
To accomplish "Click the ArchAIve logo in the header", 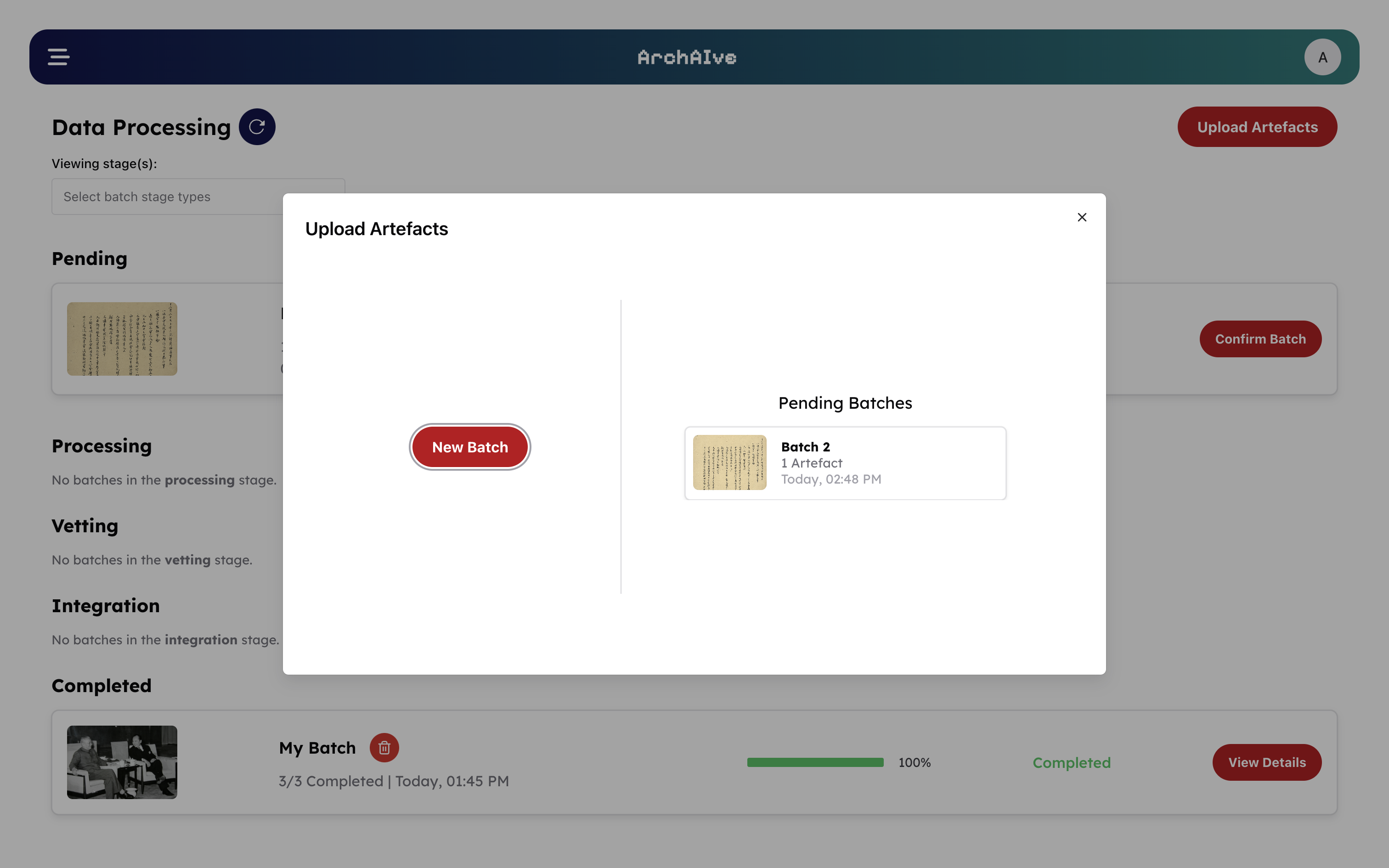I will [687, 57].
